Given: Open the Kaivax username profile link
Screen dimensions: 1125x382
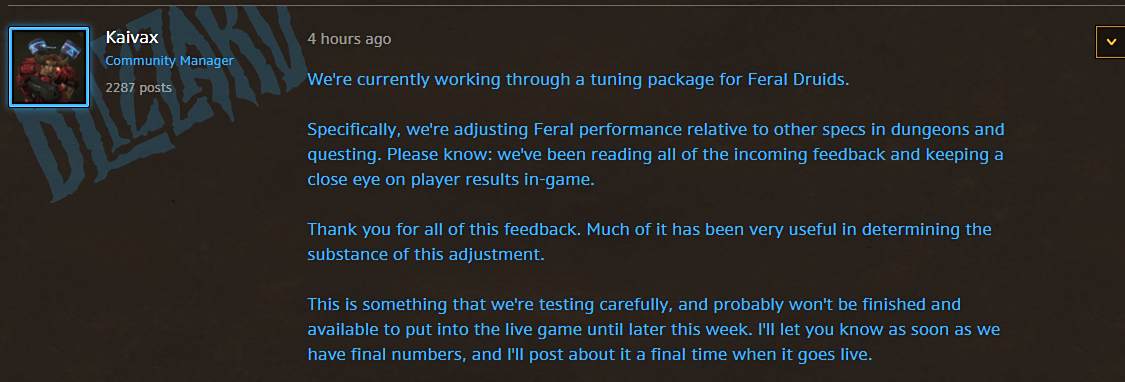Looking at the screenshot, I should [131, 37].
